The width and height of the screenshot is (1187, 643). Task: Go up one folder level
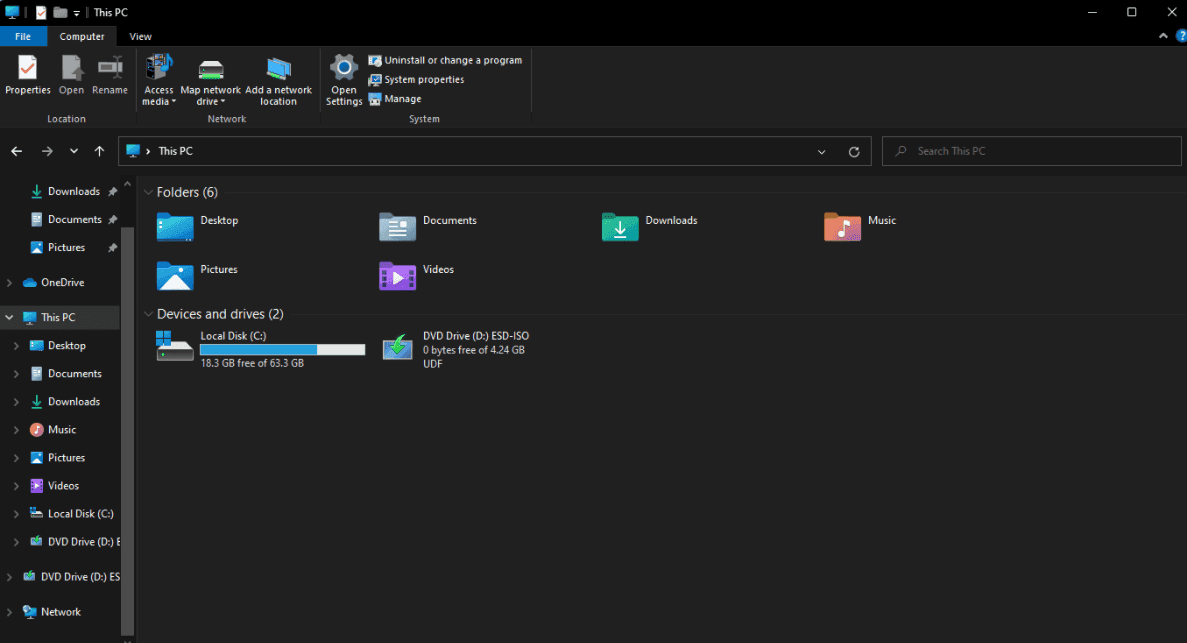(99, 151)
